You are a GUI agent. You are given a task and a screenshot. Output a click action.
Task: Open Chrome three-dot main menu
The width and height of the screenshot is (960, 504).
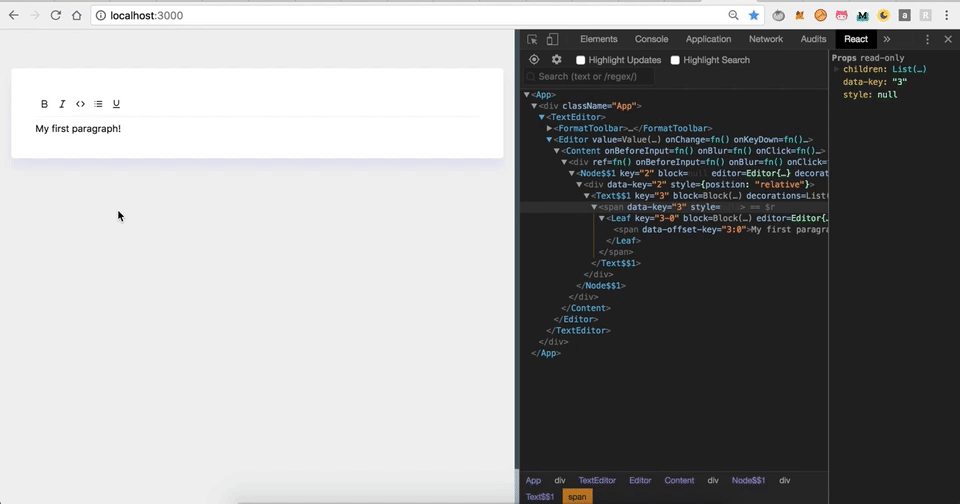click(x=947, y=15)
